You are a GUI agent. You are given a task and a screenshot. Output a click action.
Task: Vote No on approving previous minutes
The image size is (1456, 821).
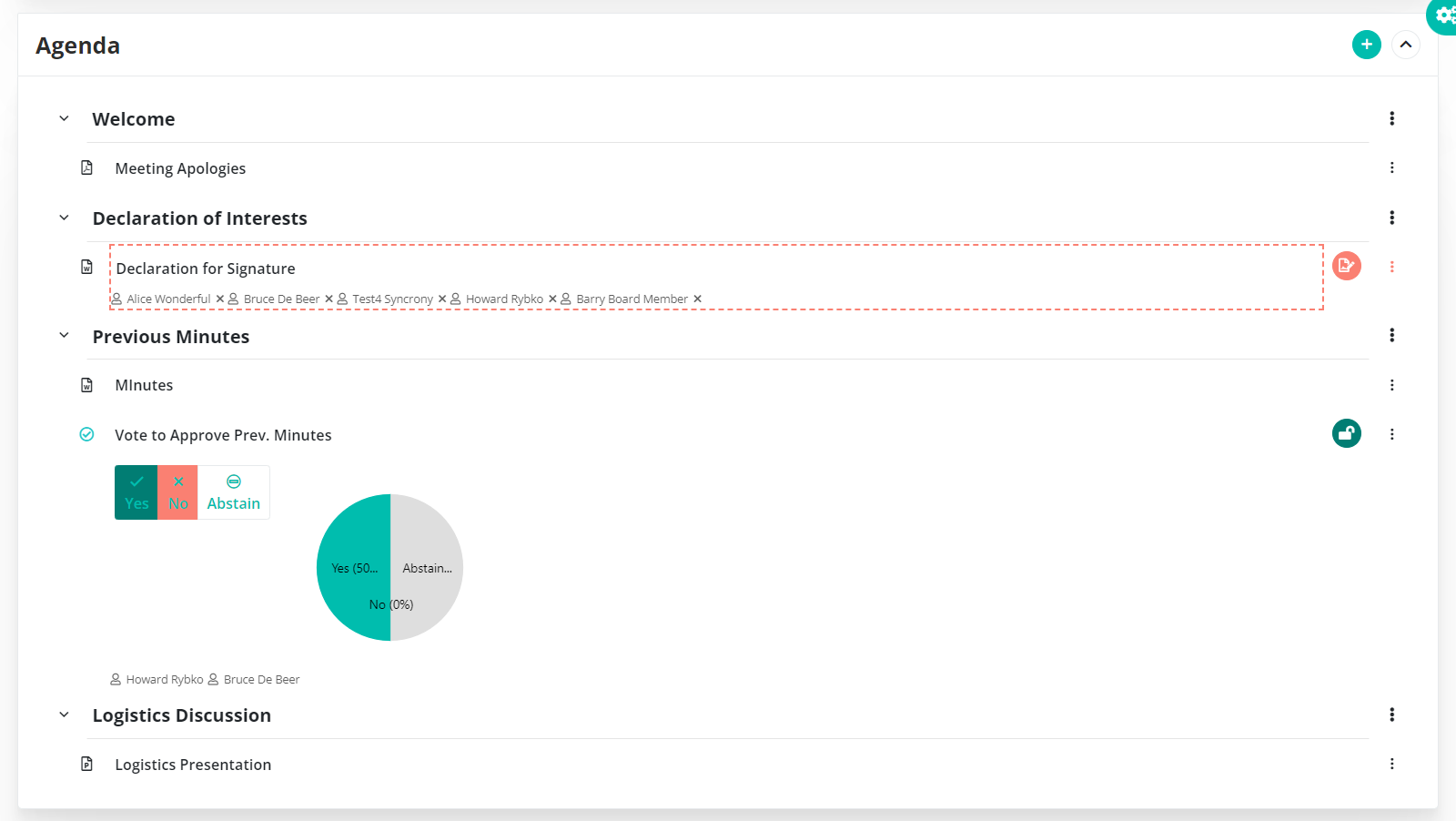[178, 492]
